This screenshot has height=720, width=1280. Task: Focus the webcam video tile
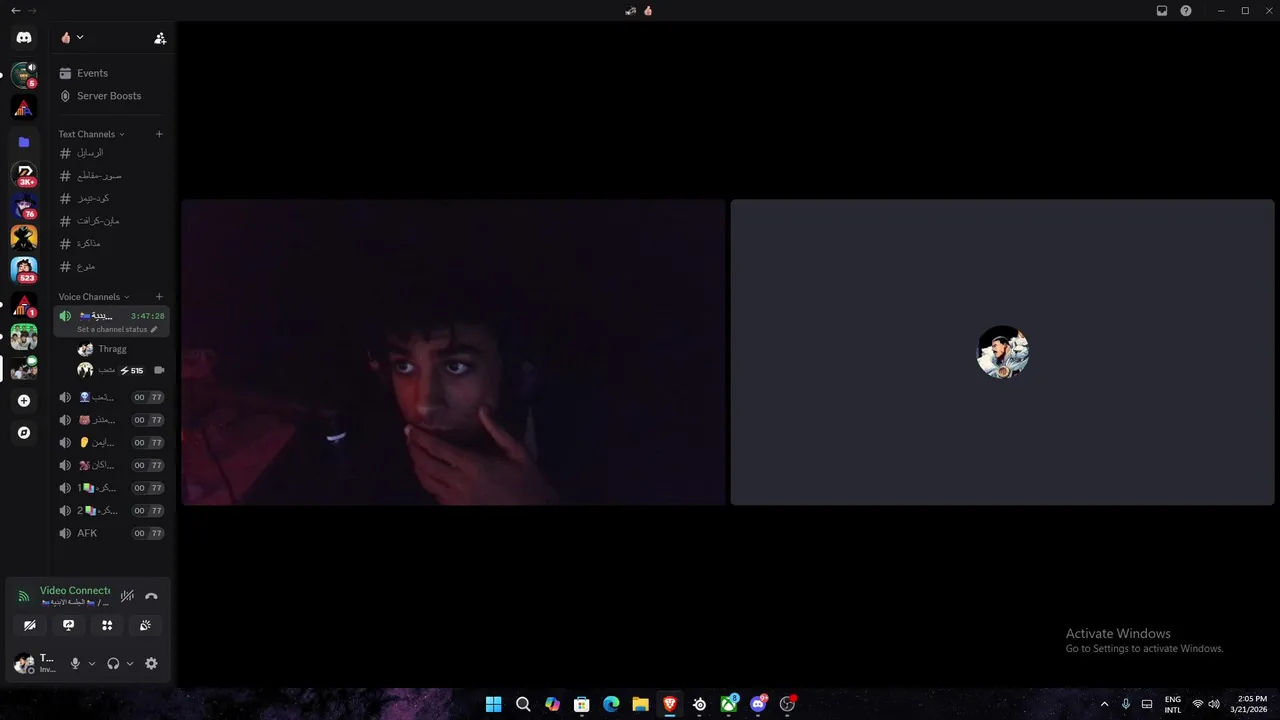(453, 352)
